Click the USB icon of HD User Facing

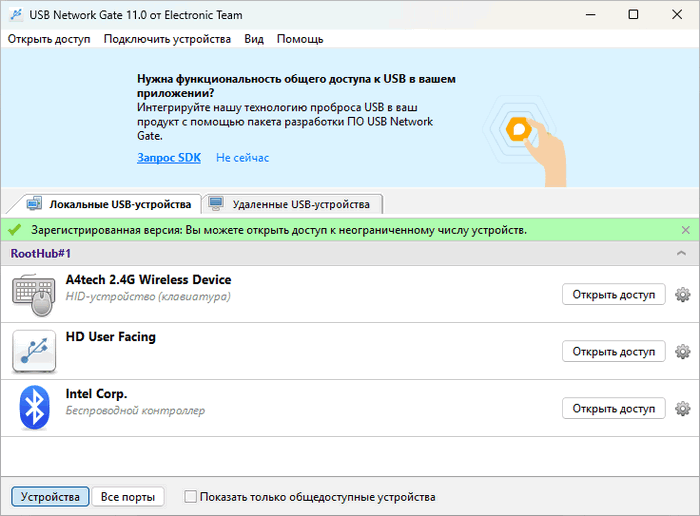pyautogui.click(x=34, y=352)
